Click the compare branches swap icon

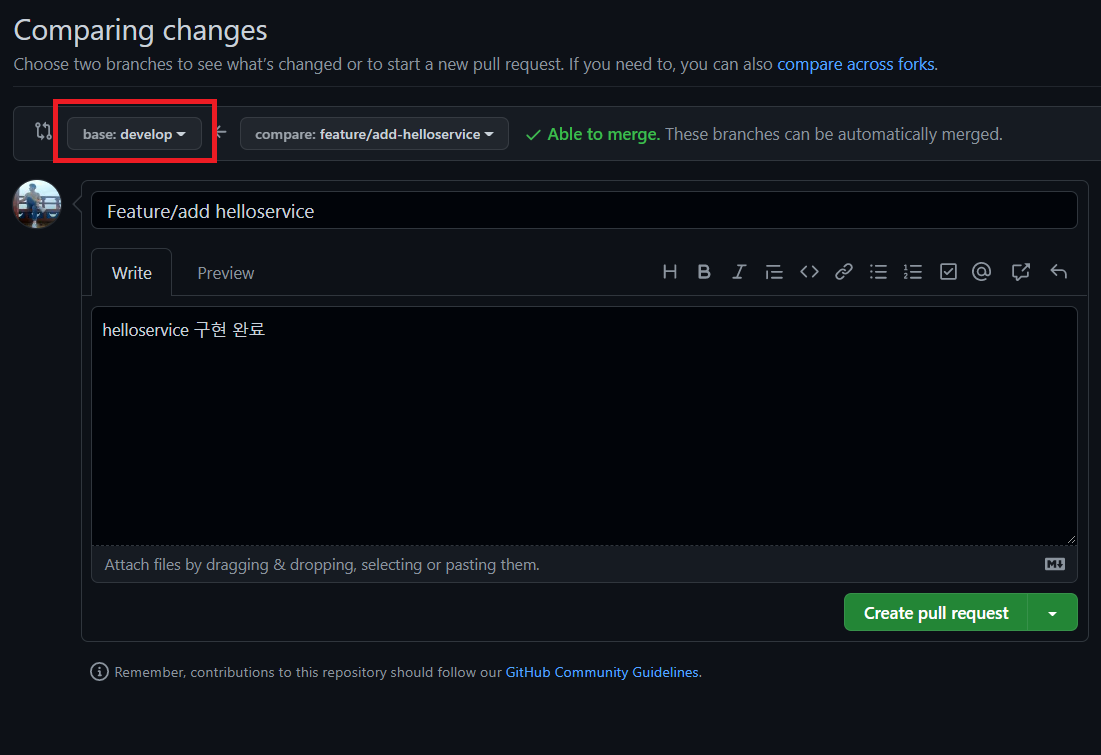pyautogui.click(x=44, y=131)
